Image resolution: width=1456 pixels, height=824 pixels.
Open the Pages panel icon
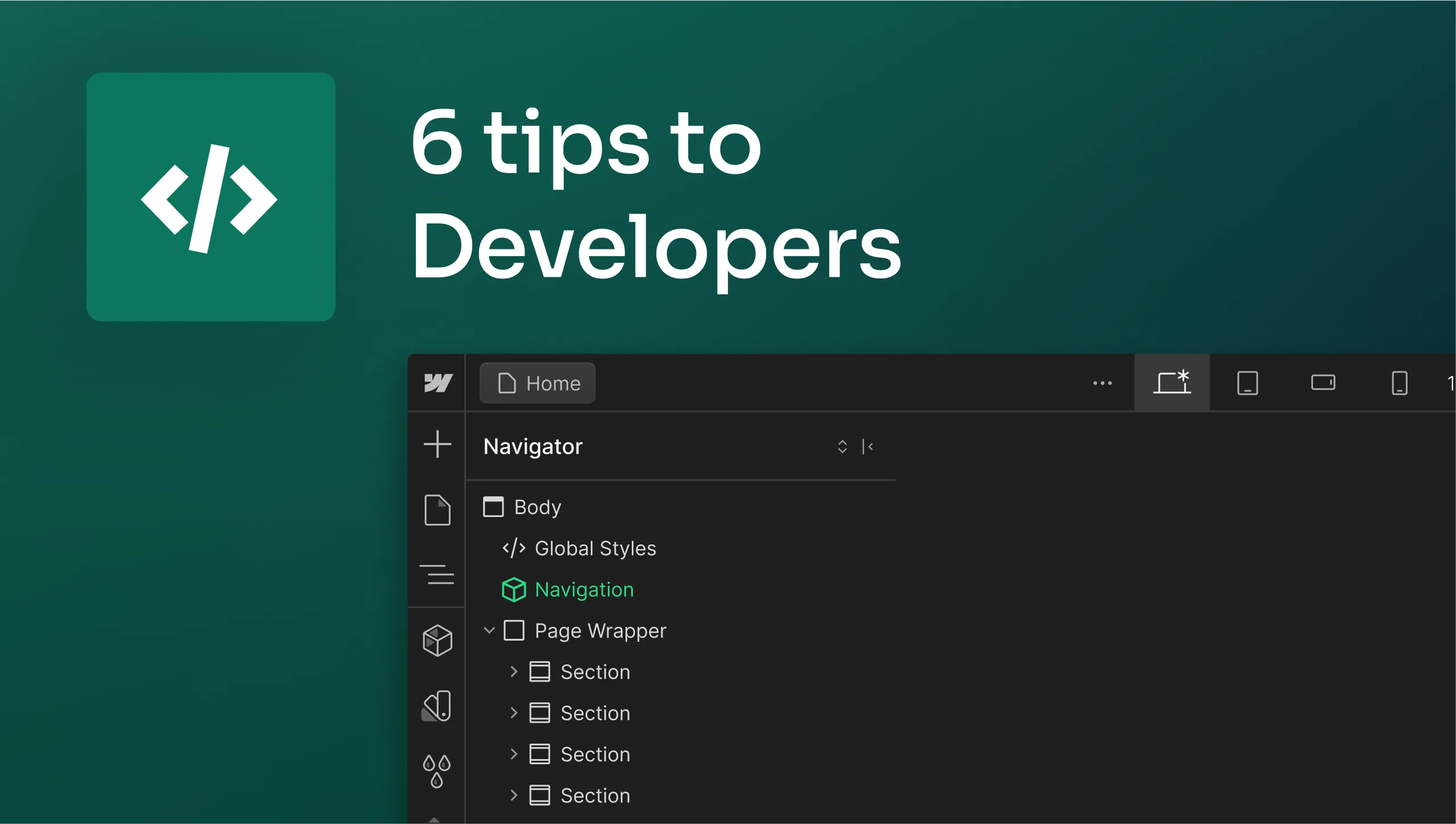tap(437, 510)
